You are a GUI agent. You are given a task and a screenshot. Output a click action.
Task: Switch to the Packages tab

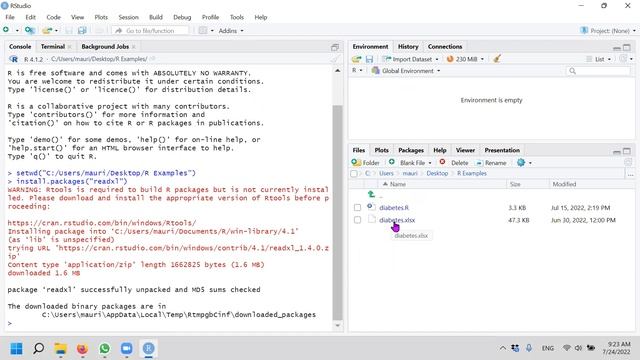pyautogui.click(x=411, y=150)
